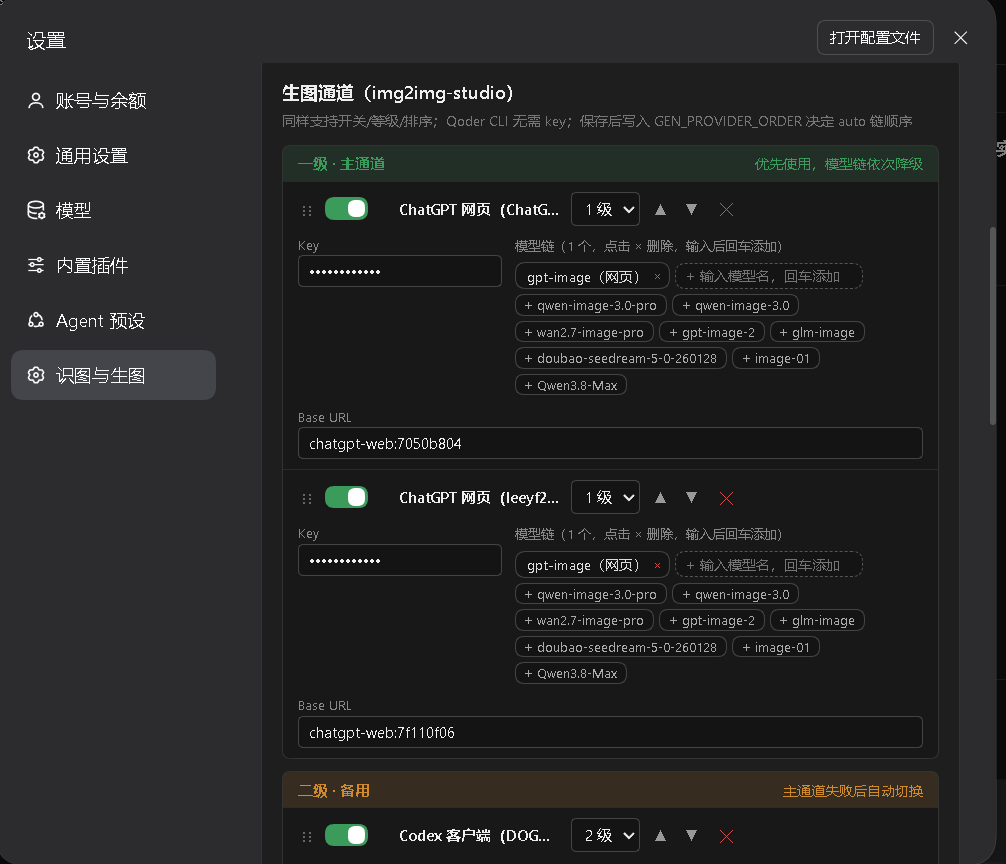The height and width of the screenshot is (864, 1006).
Task: Remove gpt-image (网页) from first channel's chain
Action: coord(657,277)
